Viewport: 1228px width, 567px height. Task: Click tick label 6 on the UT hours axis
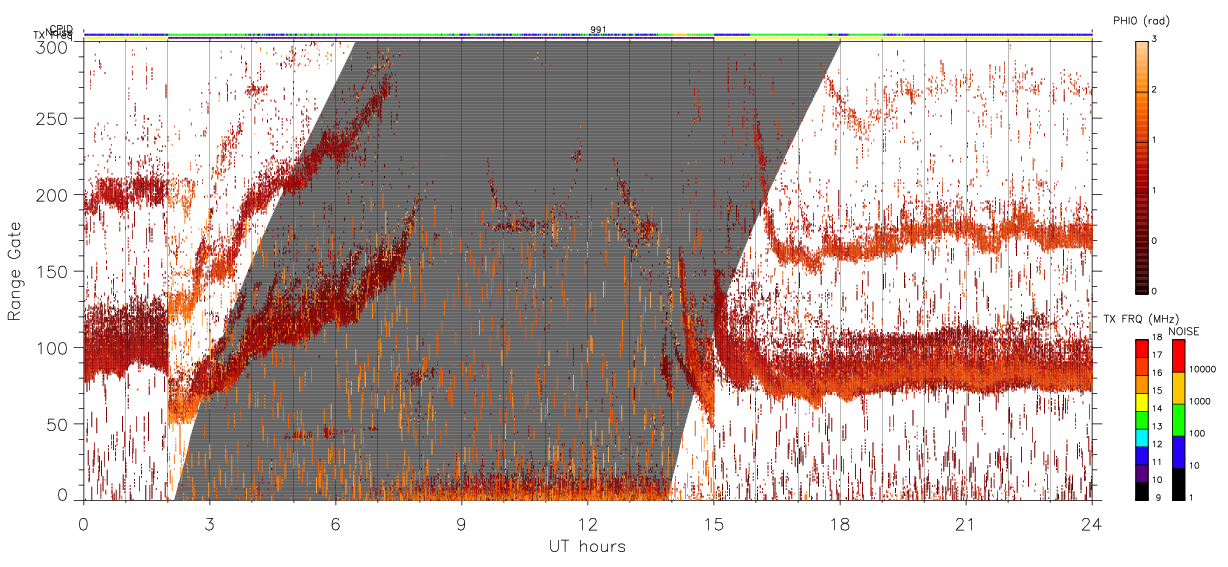coord(336,523)
